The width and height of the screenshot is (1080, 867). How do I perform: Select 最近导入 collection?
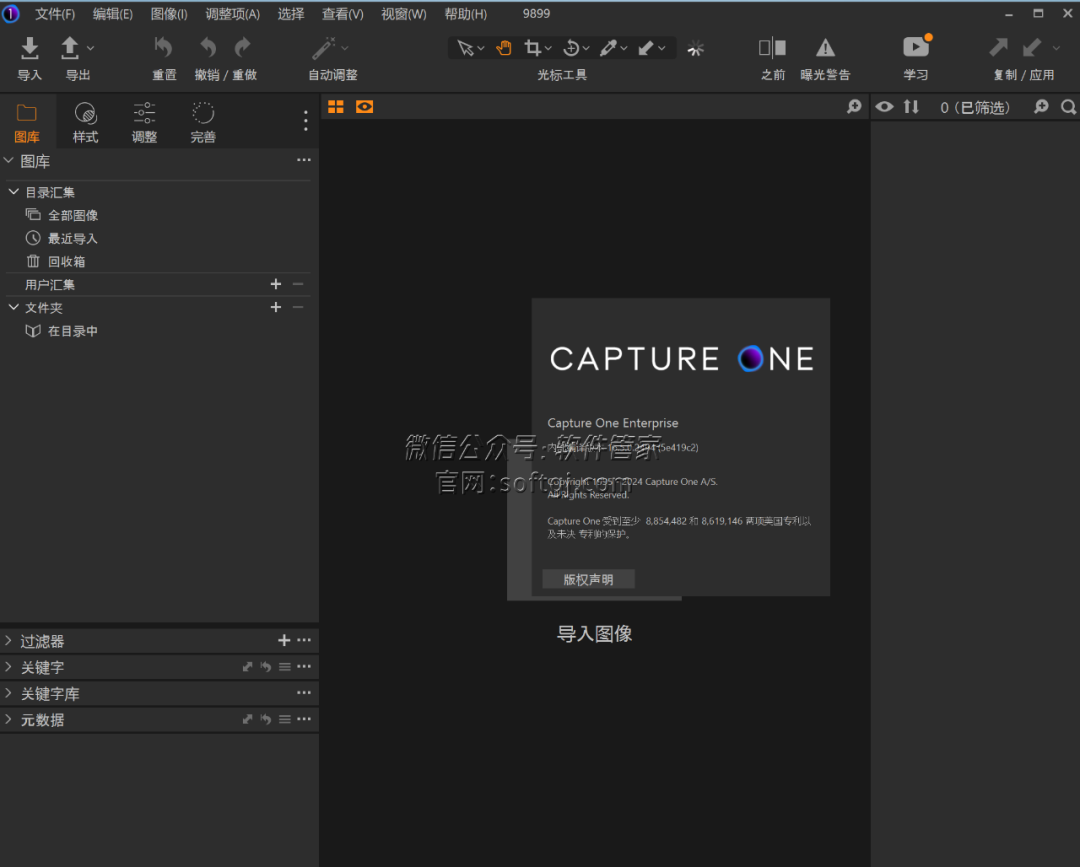[72, 239]
